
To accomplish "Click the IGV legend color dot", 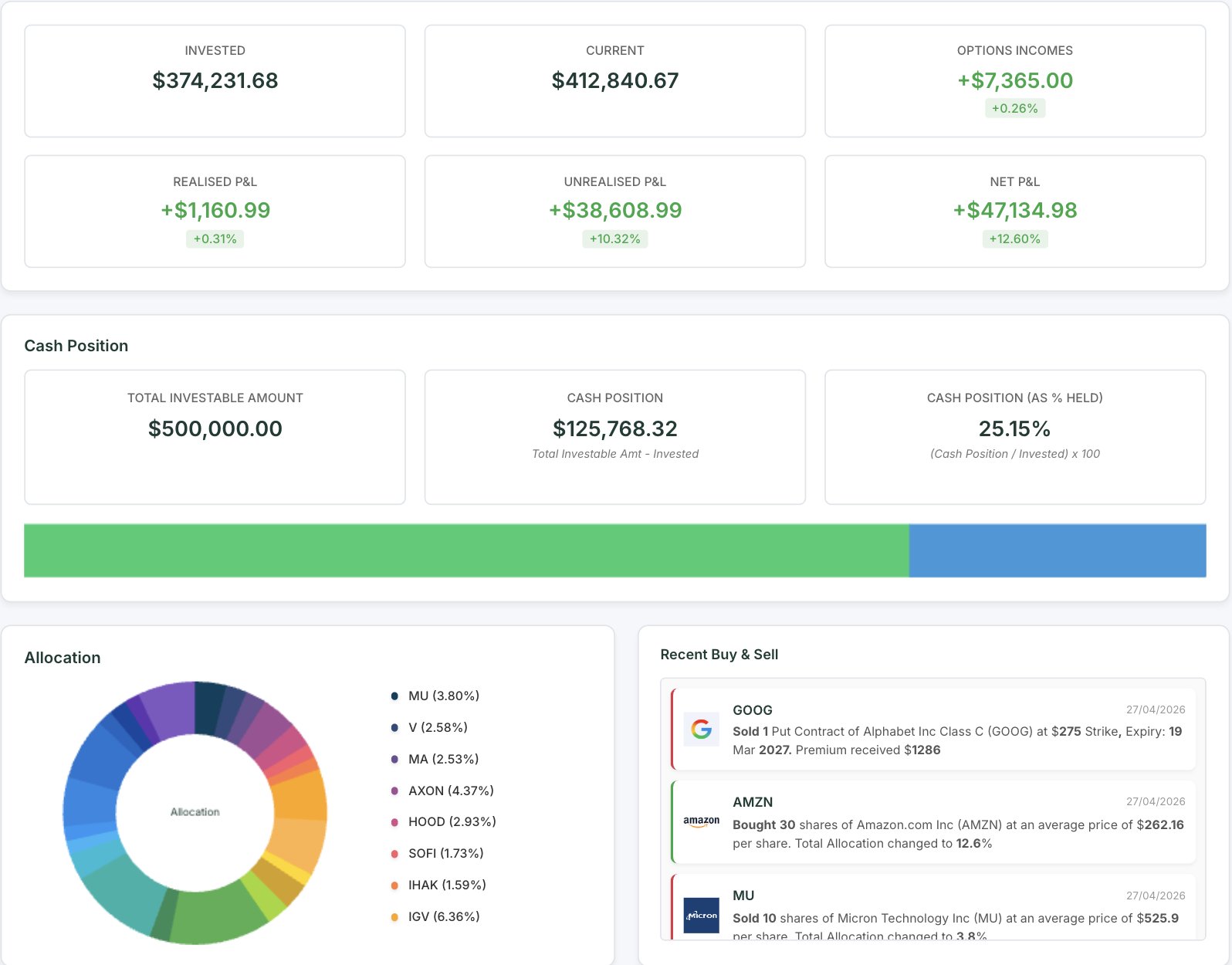I will pyautogui.click(x=394, y=917).
